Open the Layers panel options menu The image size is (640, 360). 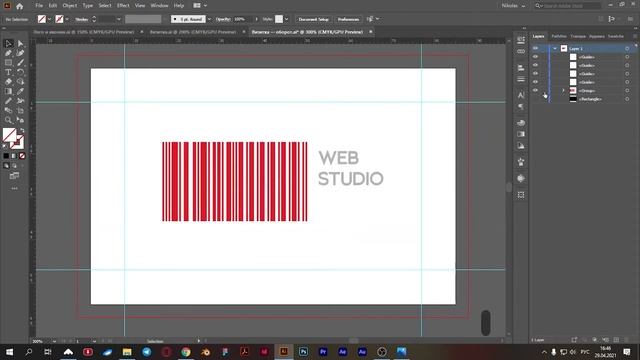pos(635,36)
